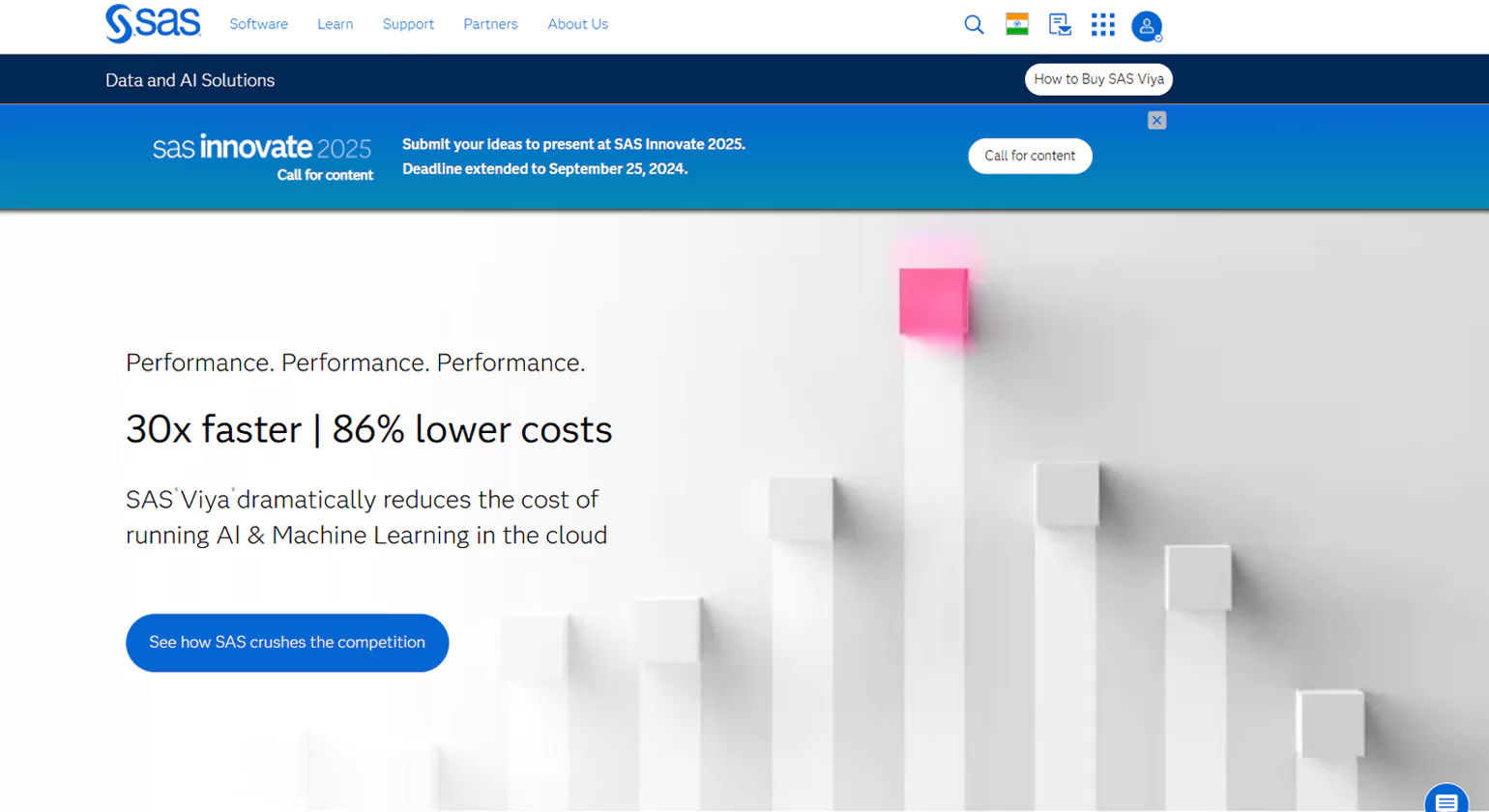Open the nine-dot apps grid icon

1102,25
